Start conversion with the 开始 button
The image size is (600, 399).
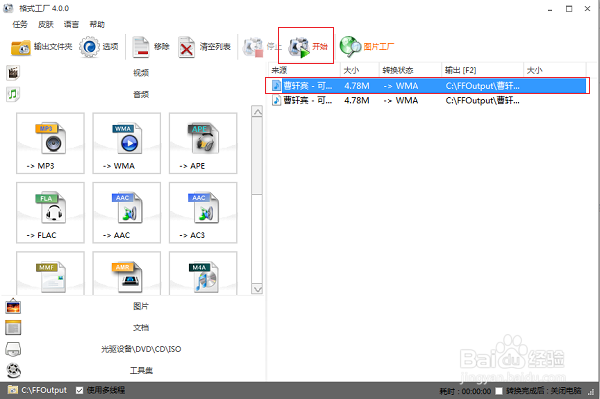click(x=308, y=47)
